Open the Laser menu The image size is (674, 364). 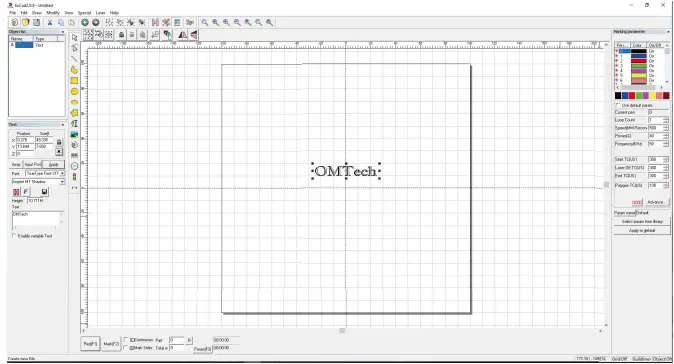pyautogui.click(x=101, y=13)
